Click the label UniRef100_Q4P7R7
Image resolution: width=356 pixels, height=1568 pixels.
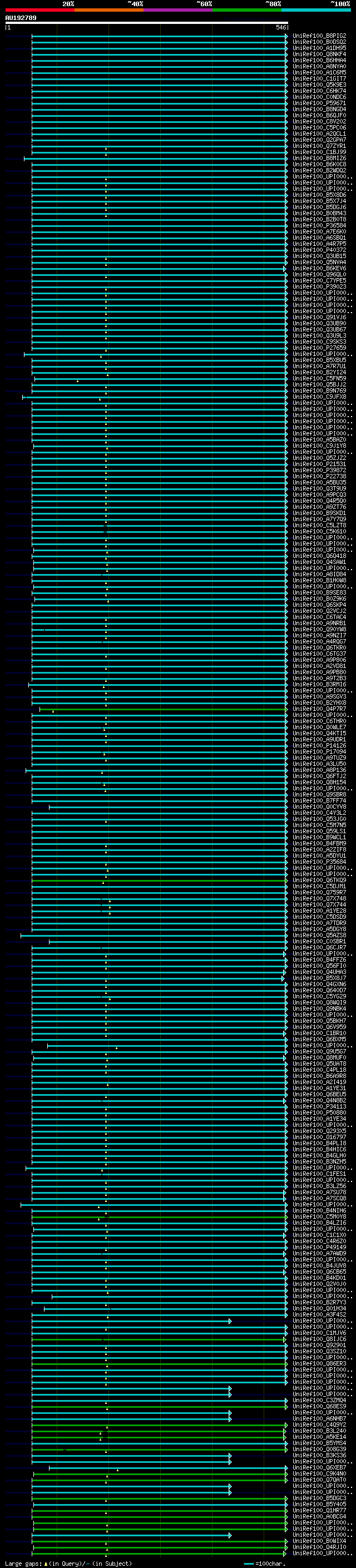coord(319,709)
